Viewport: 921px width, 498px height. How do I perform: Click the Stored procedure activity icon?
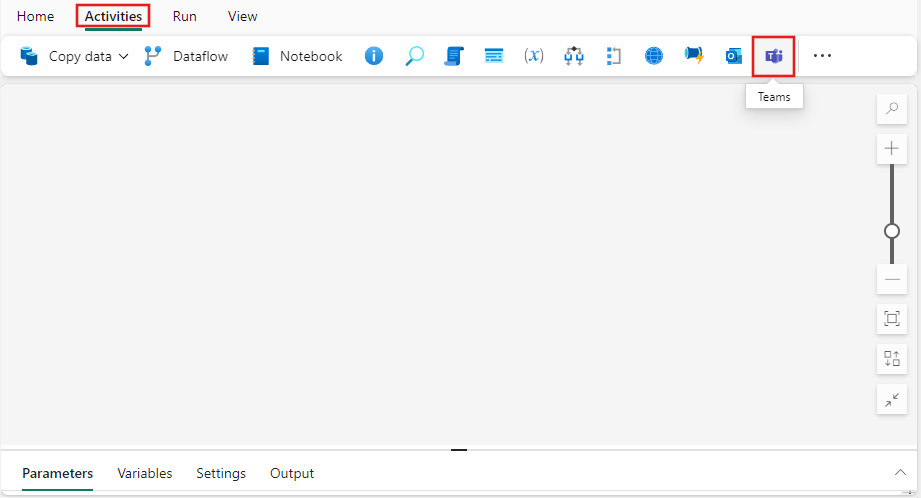[x=494, y=56]
